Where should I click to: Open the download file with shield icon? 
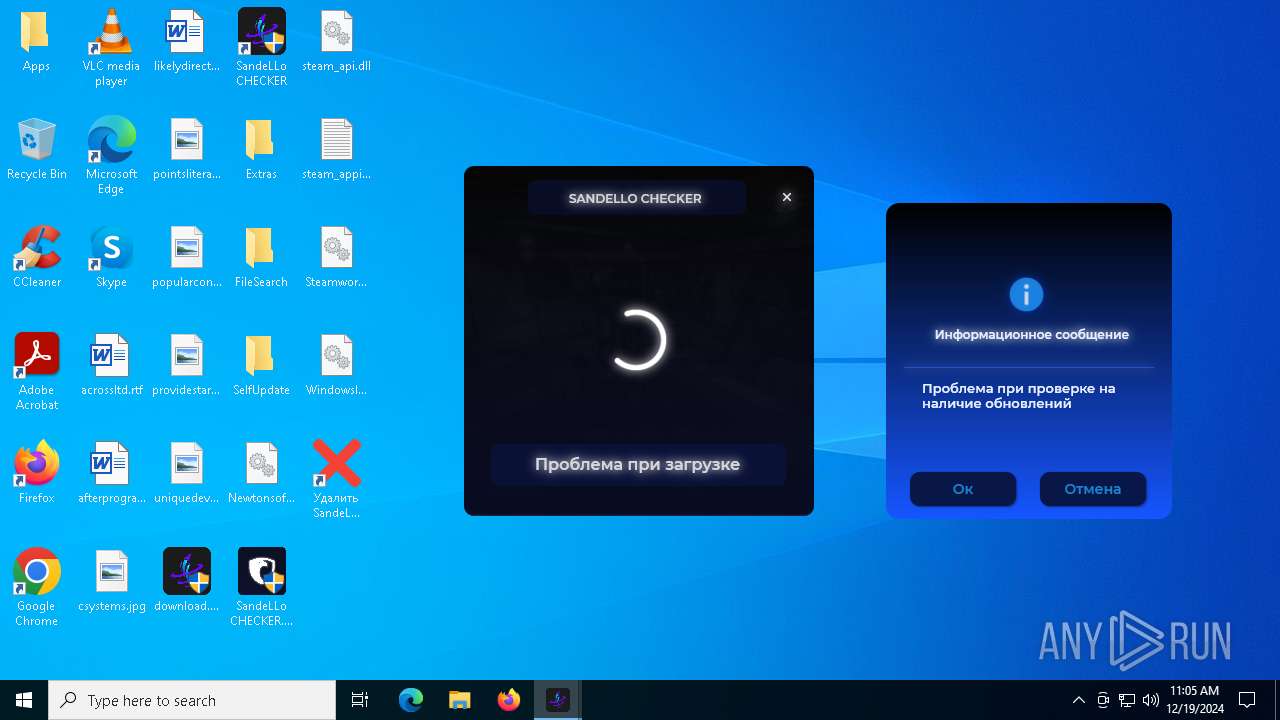(x=186, y=581)
